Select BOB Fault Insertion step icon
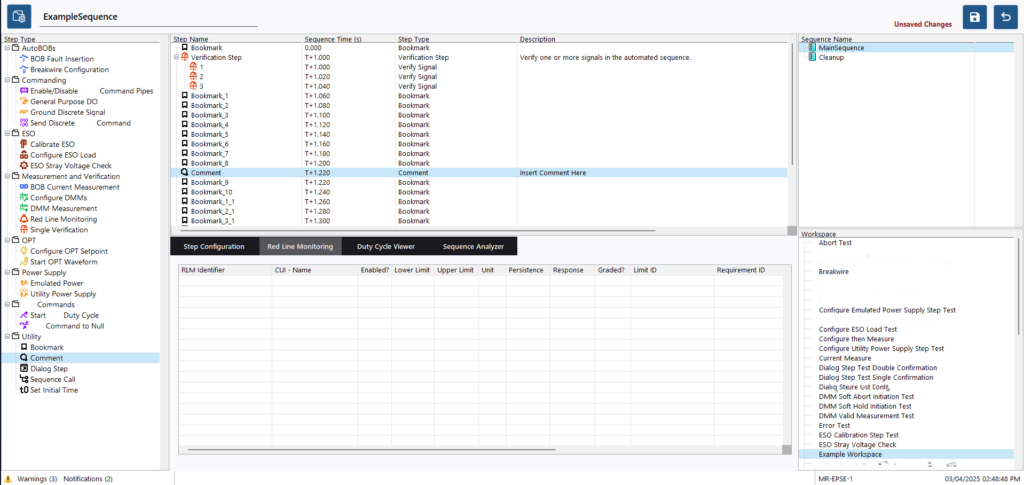 point(25,59)
